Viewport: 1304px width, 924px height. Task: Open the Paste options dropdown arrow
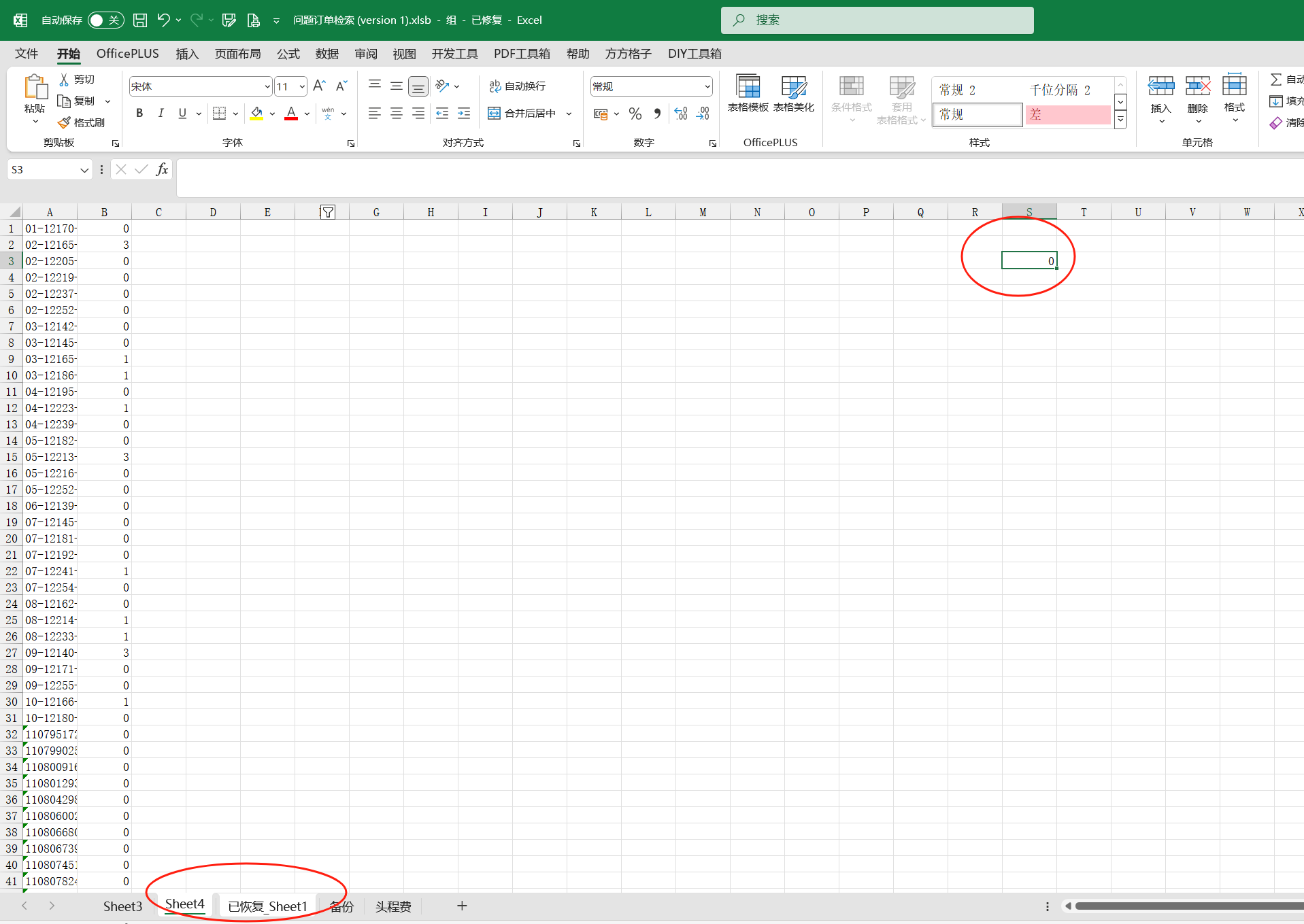coord(35,122)
